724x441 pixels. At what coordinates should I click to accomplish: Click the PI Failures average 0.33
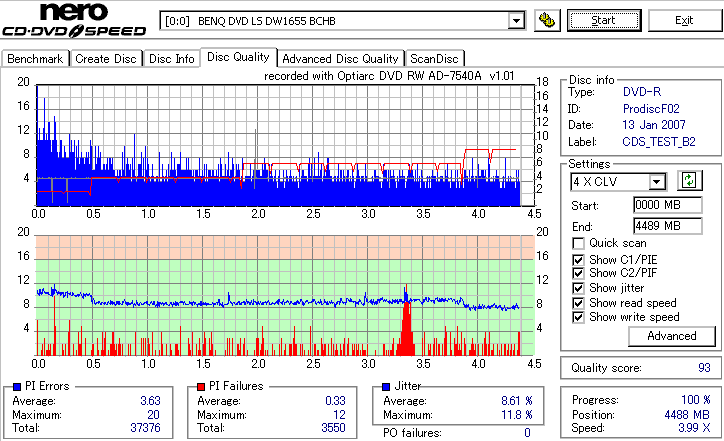[x=335, y=401]
